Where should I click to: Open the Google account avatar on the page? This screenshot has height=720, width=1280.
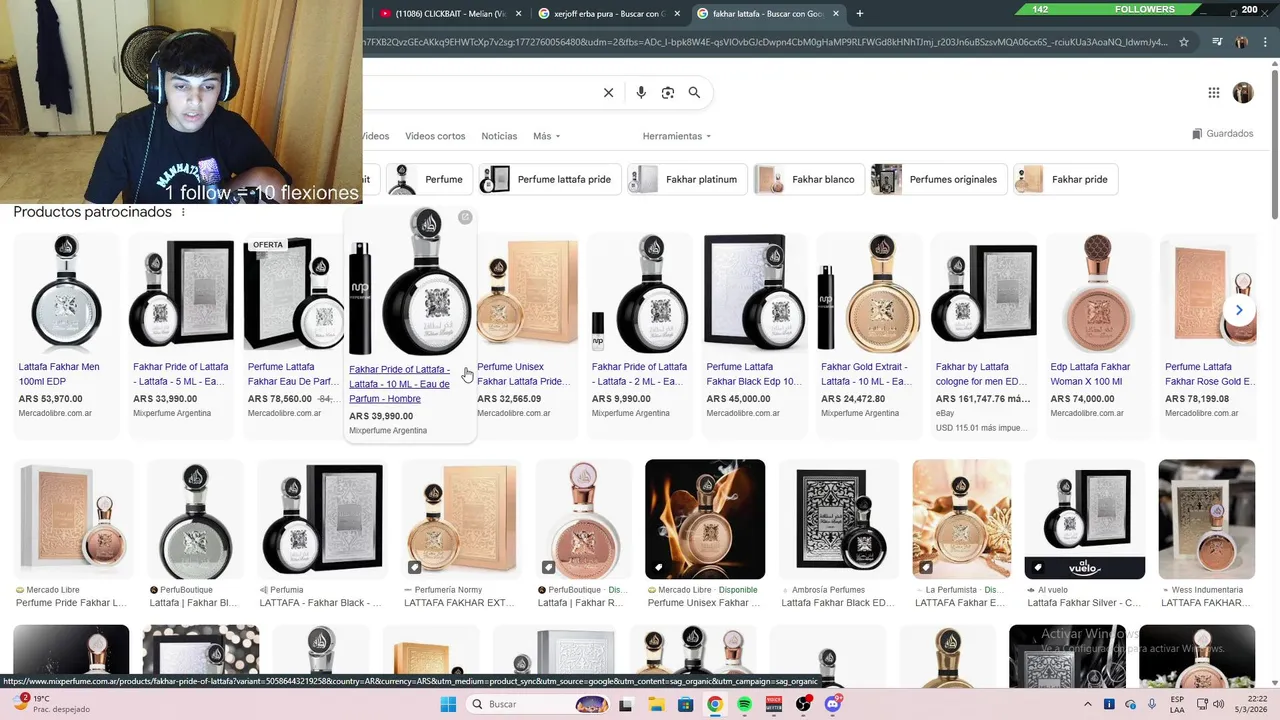click(1243, 93)
